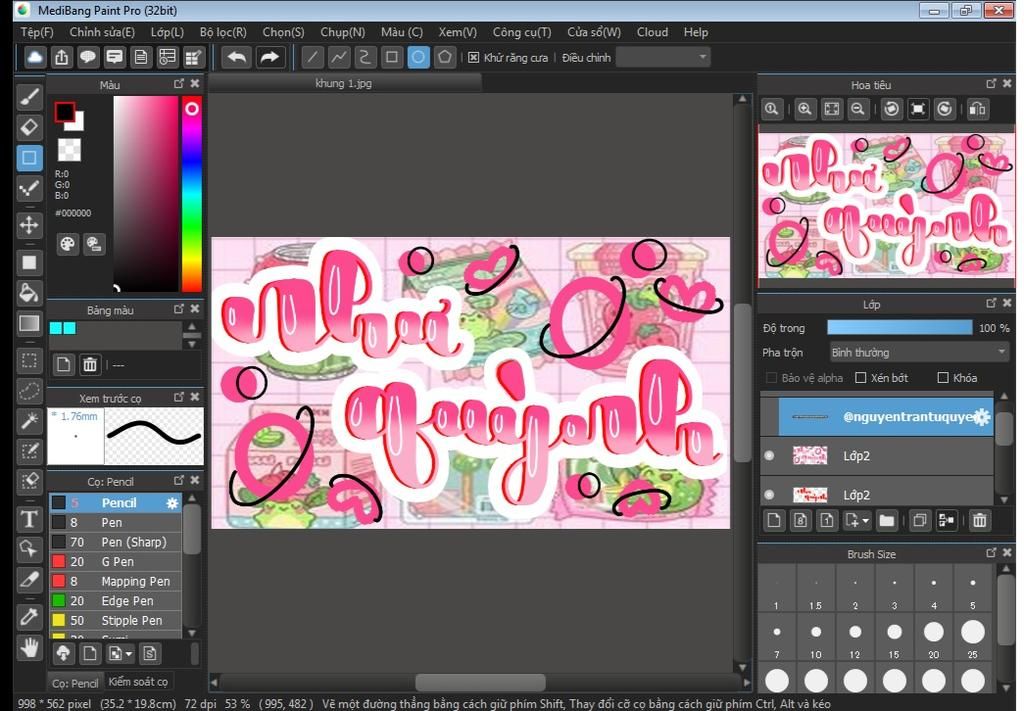The height and width of the screenshot is (711, 1024).
Task: Undock the Màu panel
Action: 179,84
